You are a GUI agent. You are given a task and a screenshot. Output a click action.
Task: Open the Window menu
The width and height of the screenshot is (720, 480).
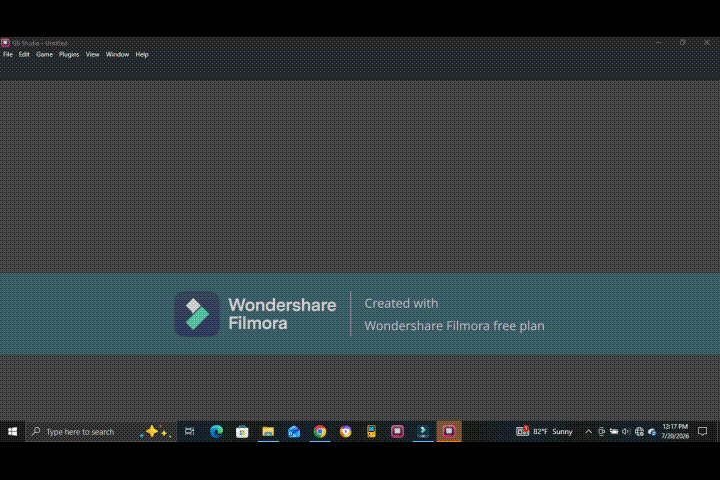(118, 54)
